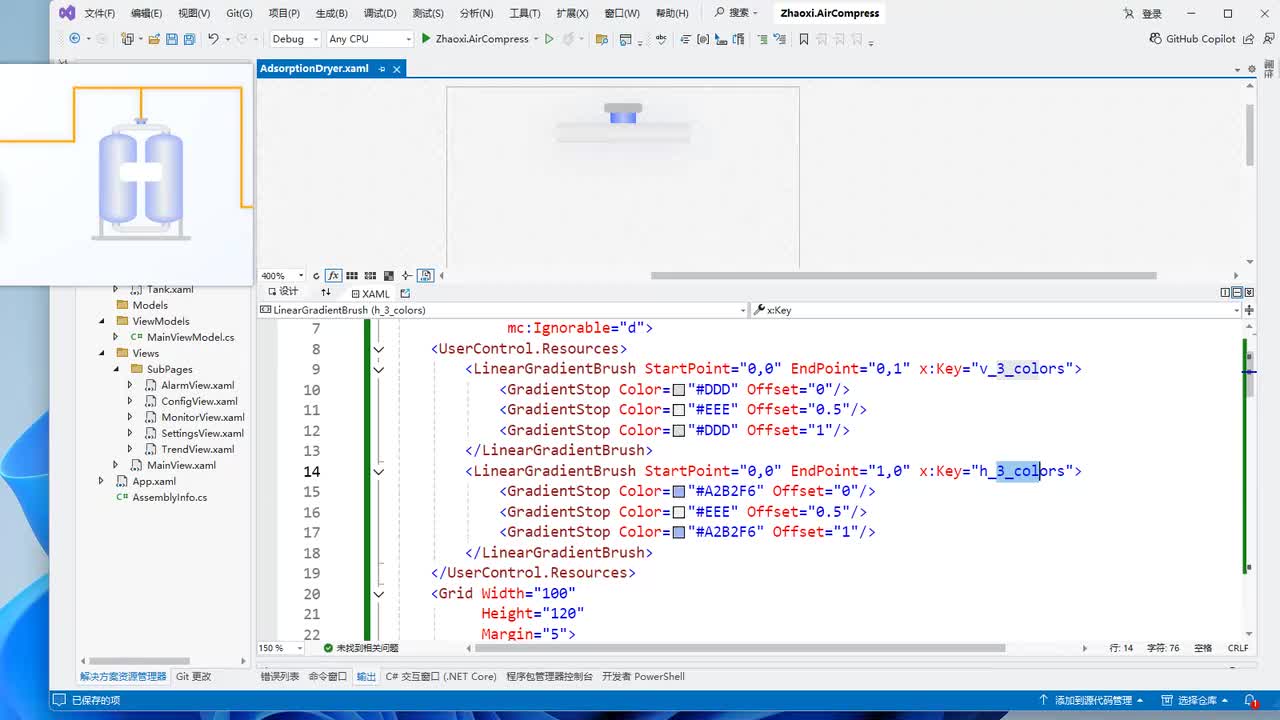The image size is (1280, 720).
Task: Click the Save All toolbar icon
Action: click(x=189, y=39)
